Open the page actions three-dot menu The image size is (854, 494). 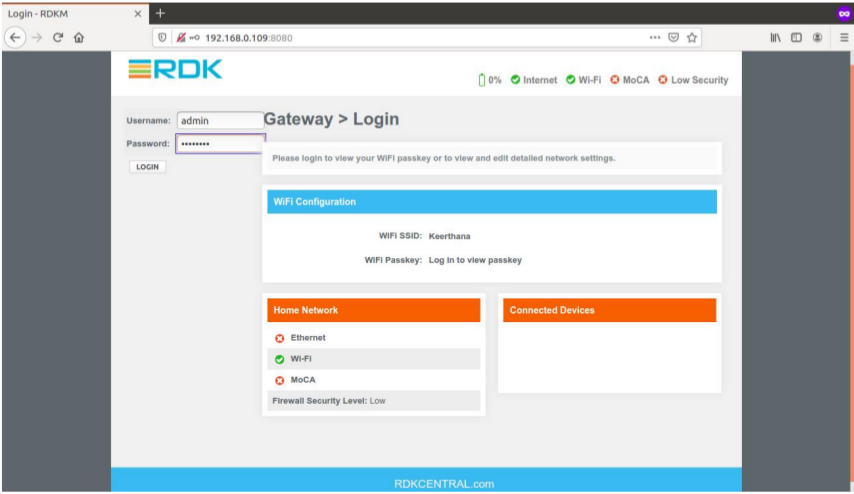tap(654, 37)
